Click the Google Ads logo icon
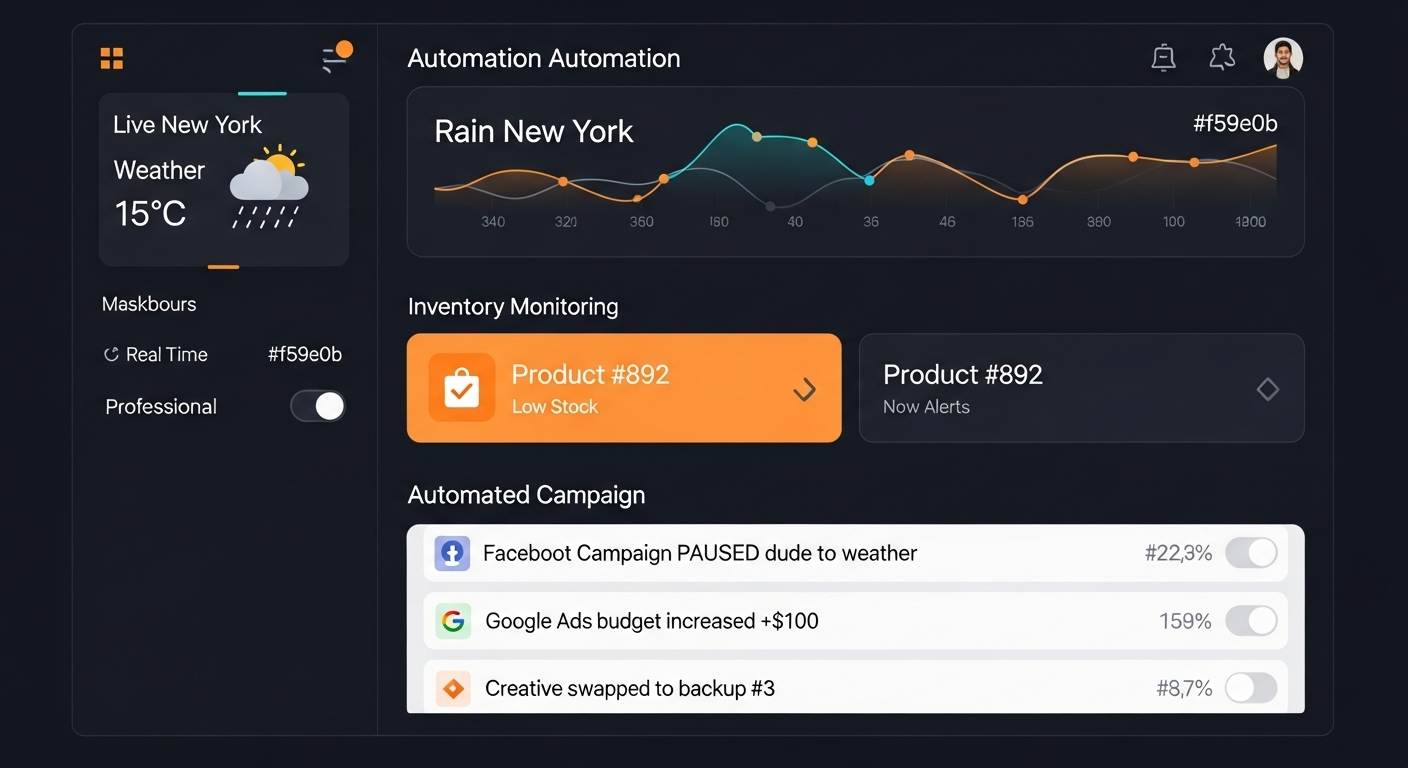The width and height of the screenshot is (1408, 768). point(453,621)
